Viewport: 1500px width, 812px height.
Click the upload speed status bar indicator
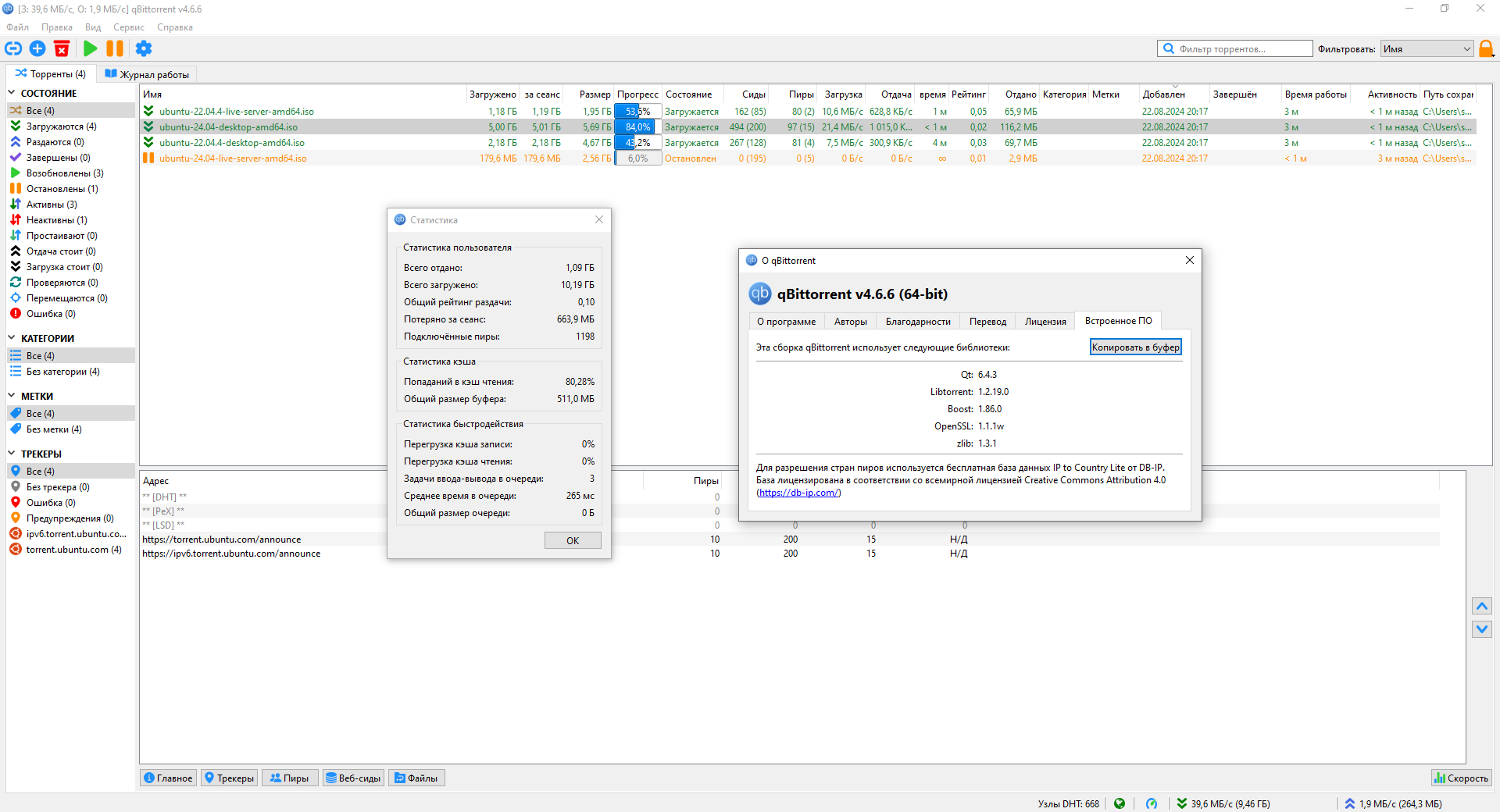pos(1393,803)
